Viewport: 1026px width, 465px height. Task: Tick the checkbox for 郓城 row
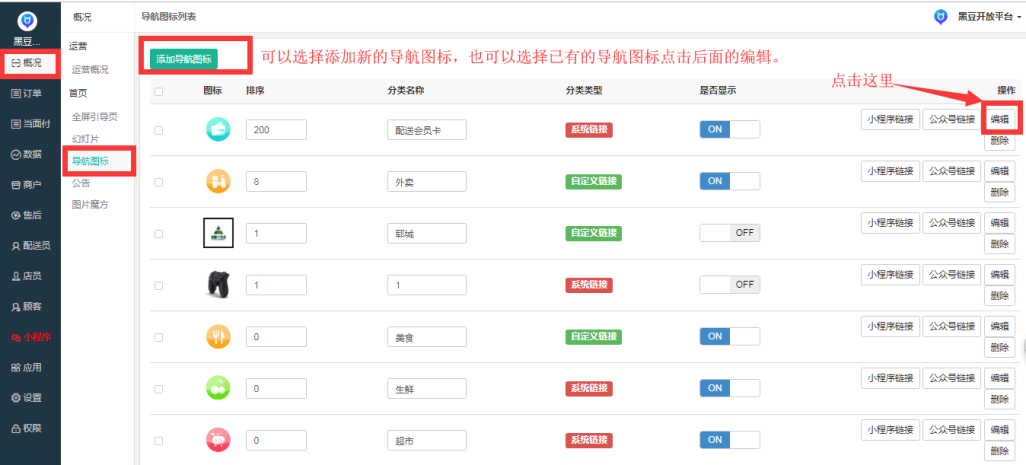pos(158,233)
